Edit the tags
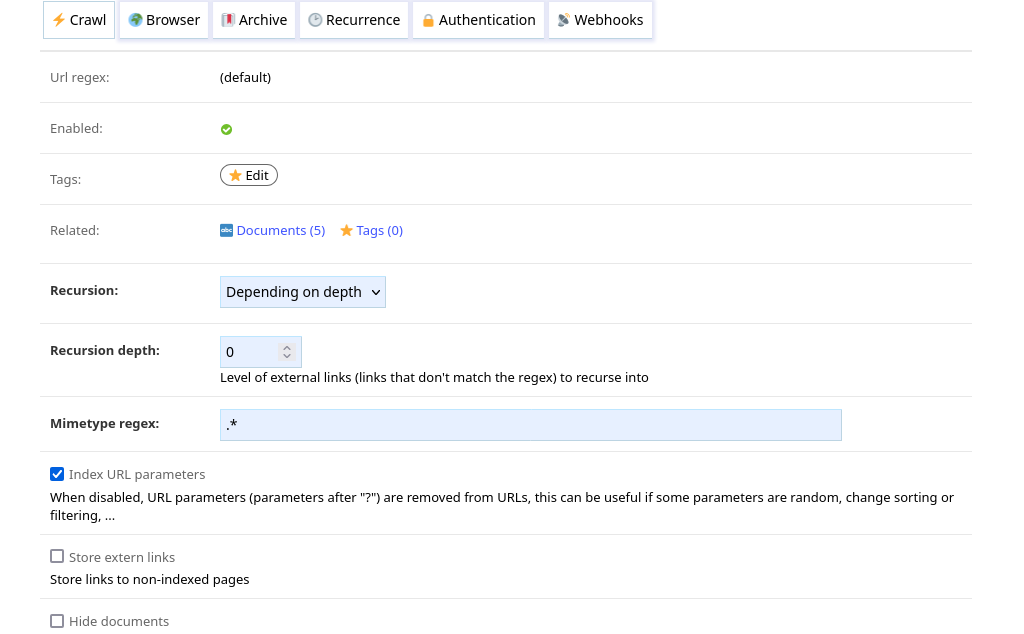This screenshot has width=1024, height=634. (x=249, y=175)
